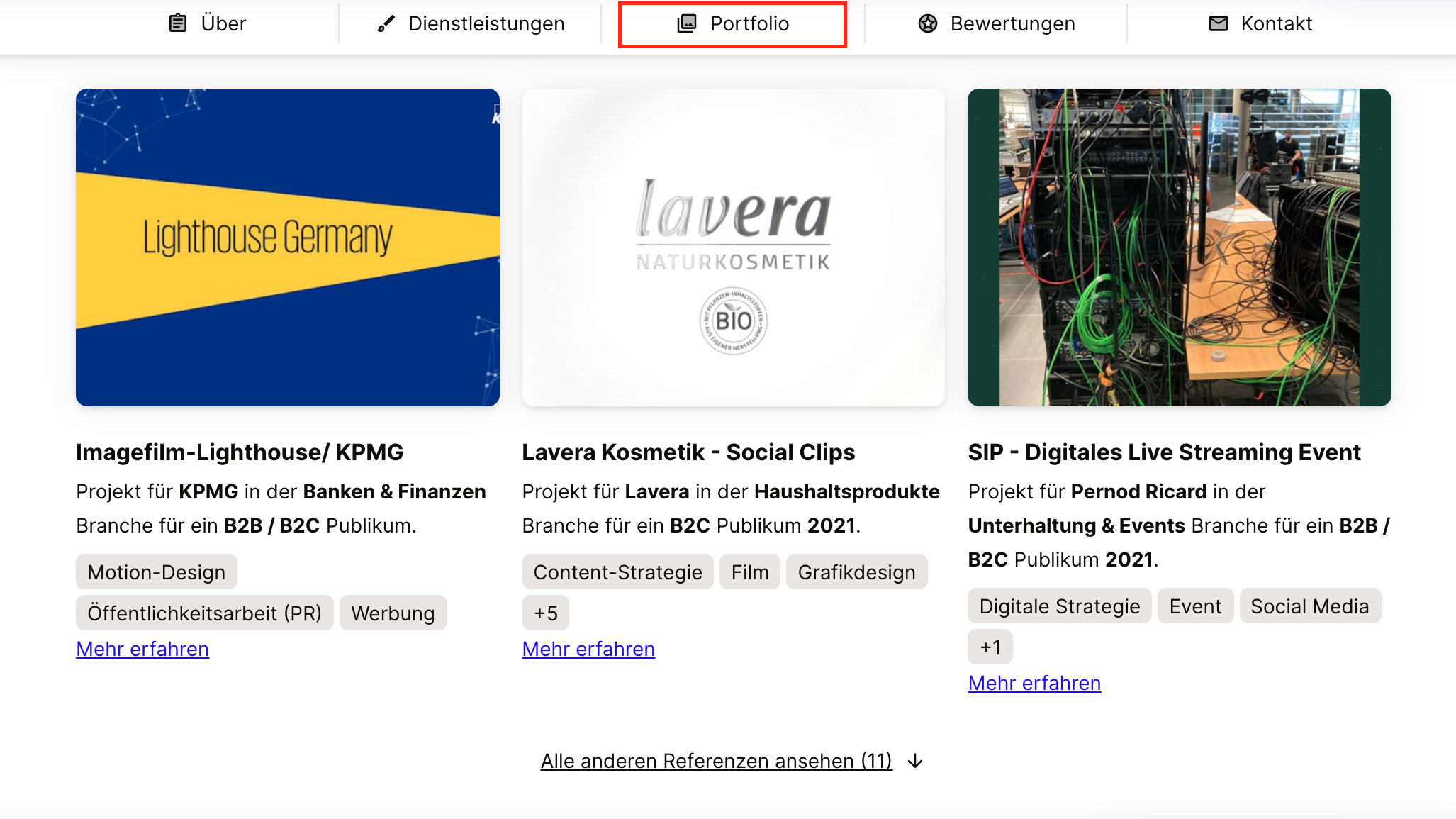1456x819 pixels.
Task: Click the Event tag
Action: [x=1196, y=606]
